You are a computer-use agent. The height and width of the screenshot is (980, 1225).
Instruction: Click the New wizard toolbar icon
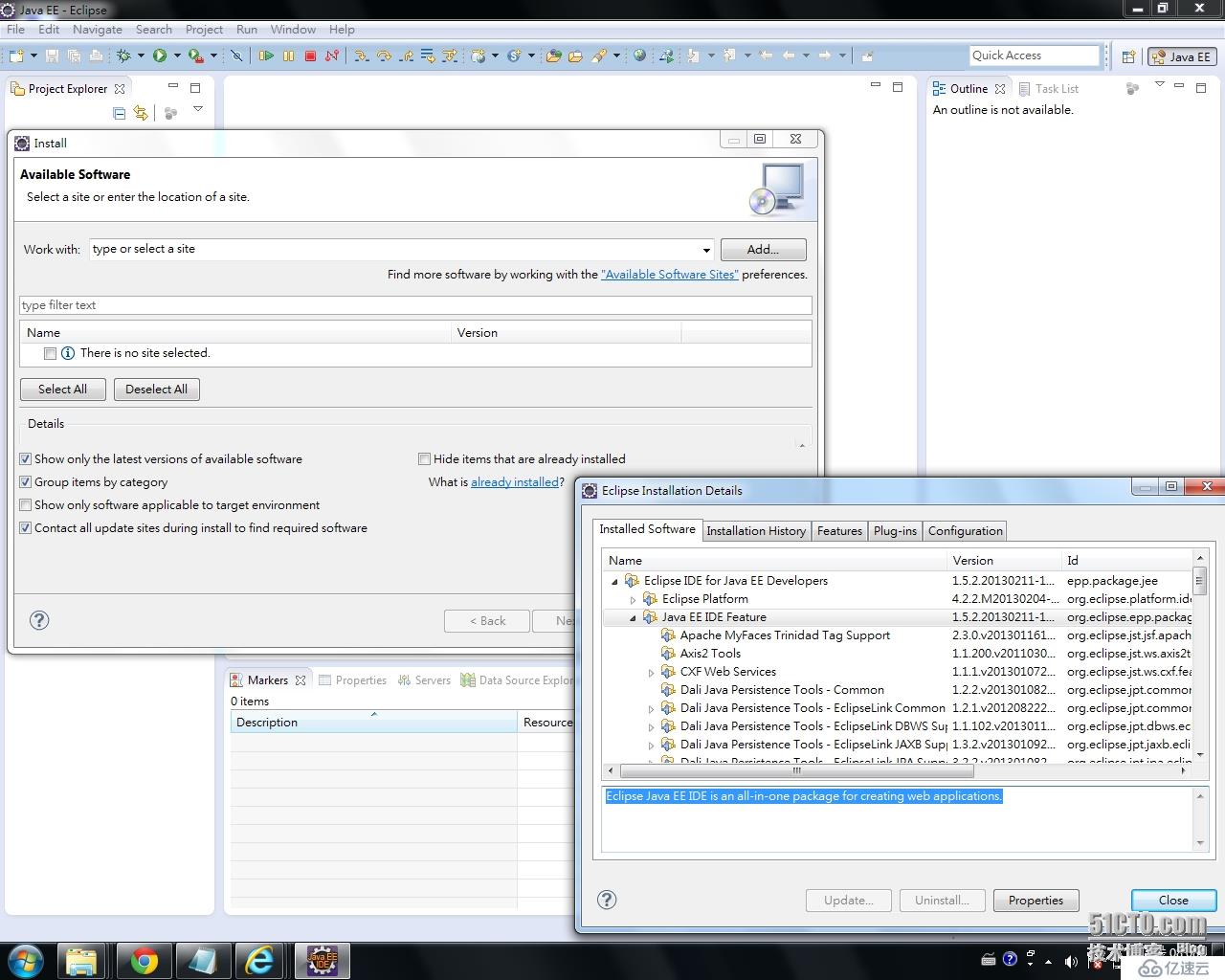point(16,56)
